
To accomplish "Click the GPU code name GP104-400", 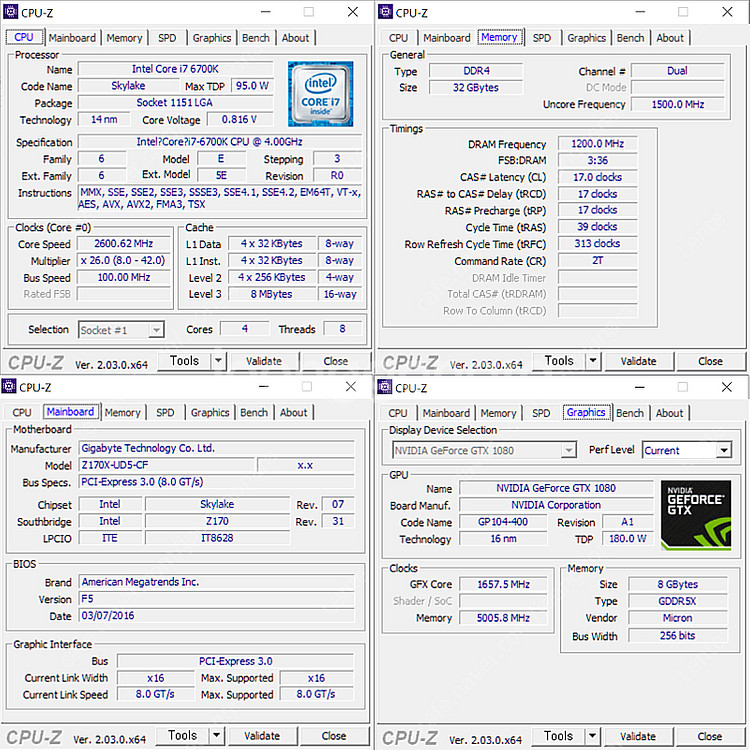I will pos(503,522).
